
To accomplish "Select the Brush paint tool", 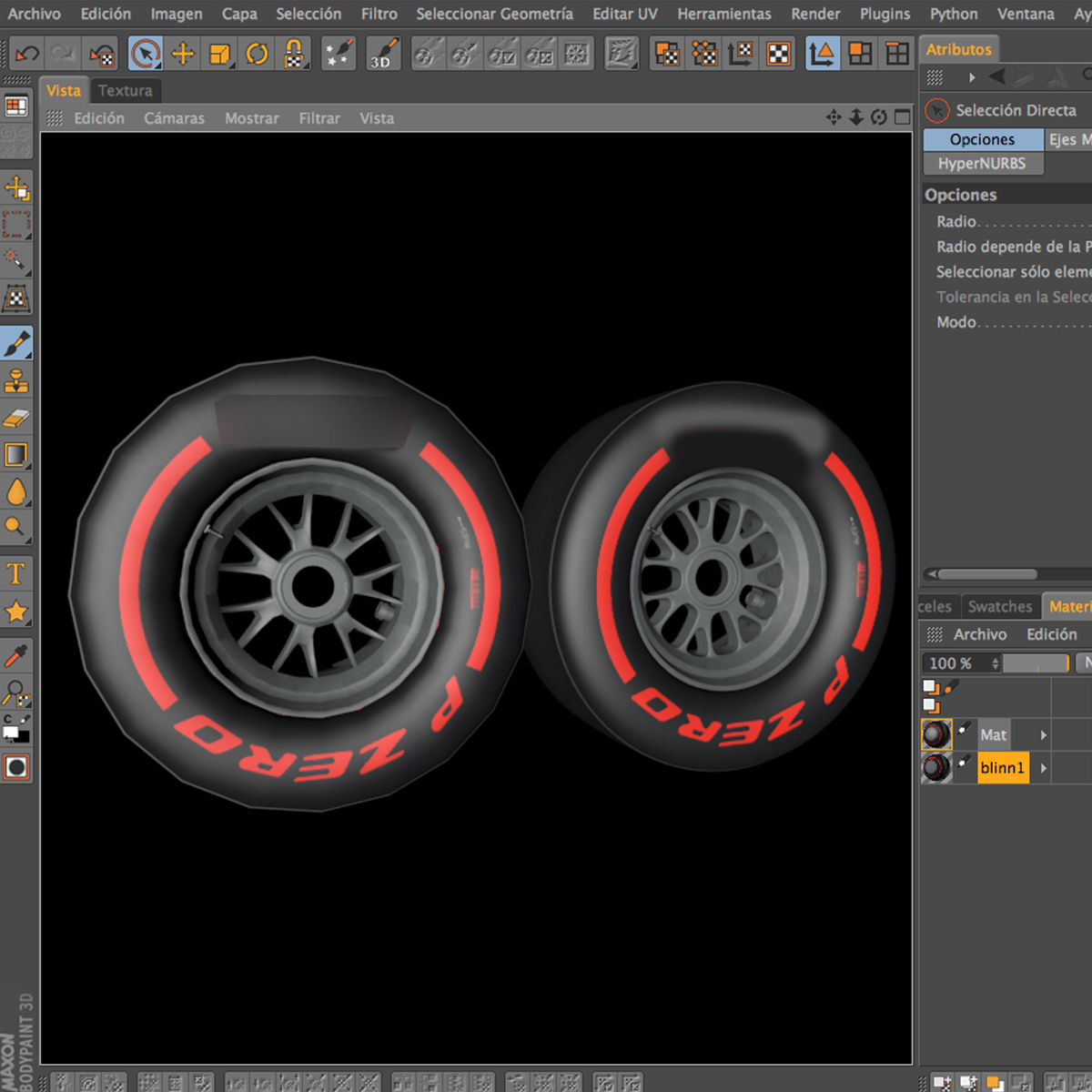I will tap(16, 343).
